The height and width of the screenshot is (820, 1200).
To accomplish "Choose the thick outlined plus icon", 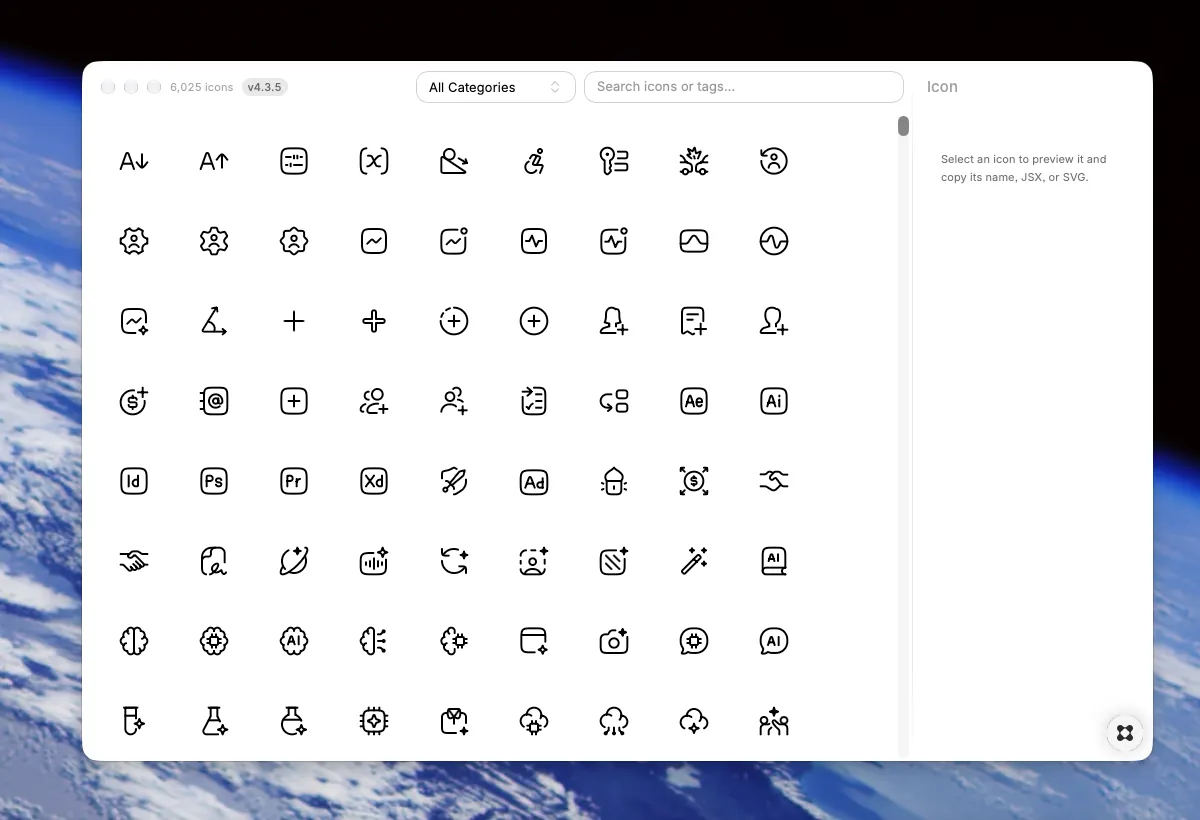I will [374, 321].
